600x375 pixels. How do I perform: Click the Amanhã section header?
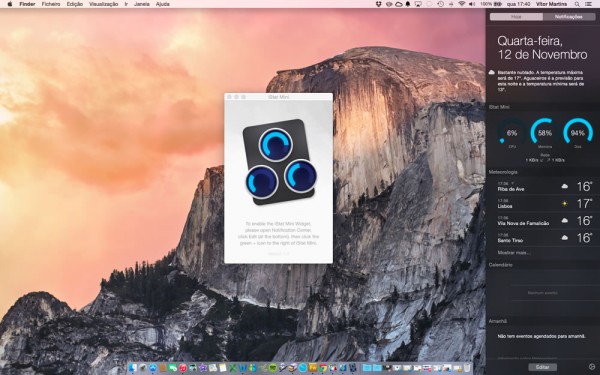[x=497, y=321]
